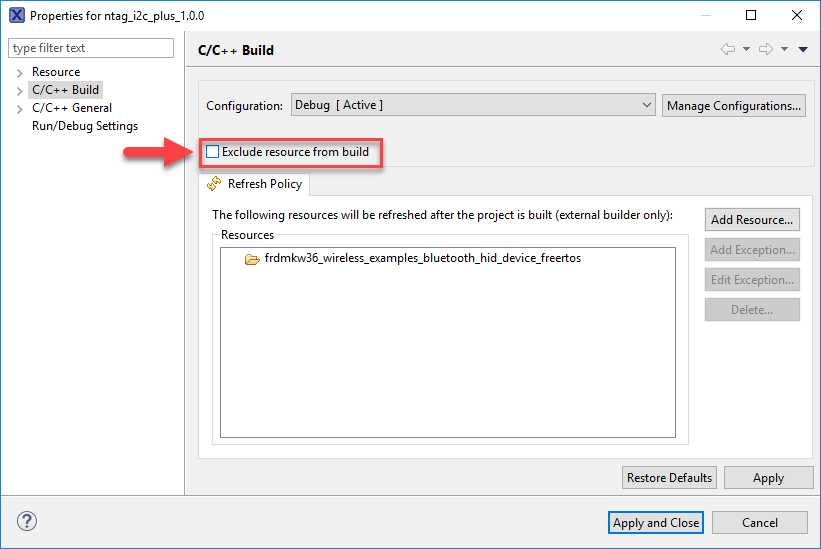Click the frdmkw36 resource folder icon

click(252, 259)
